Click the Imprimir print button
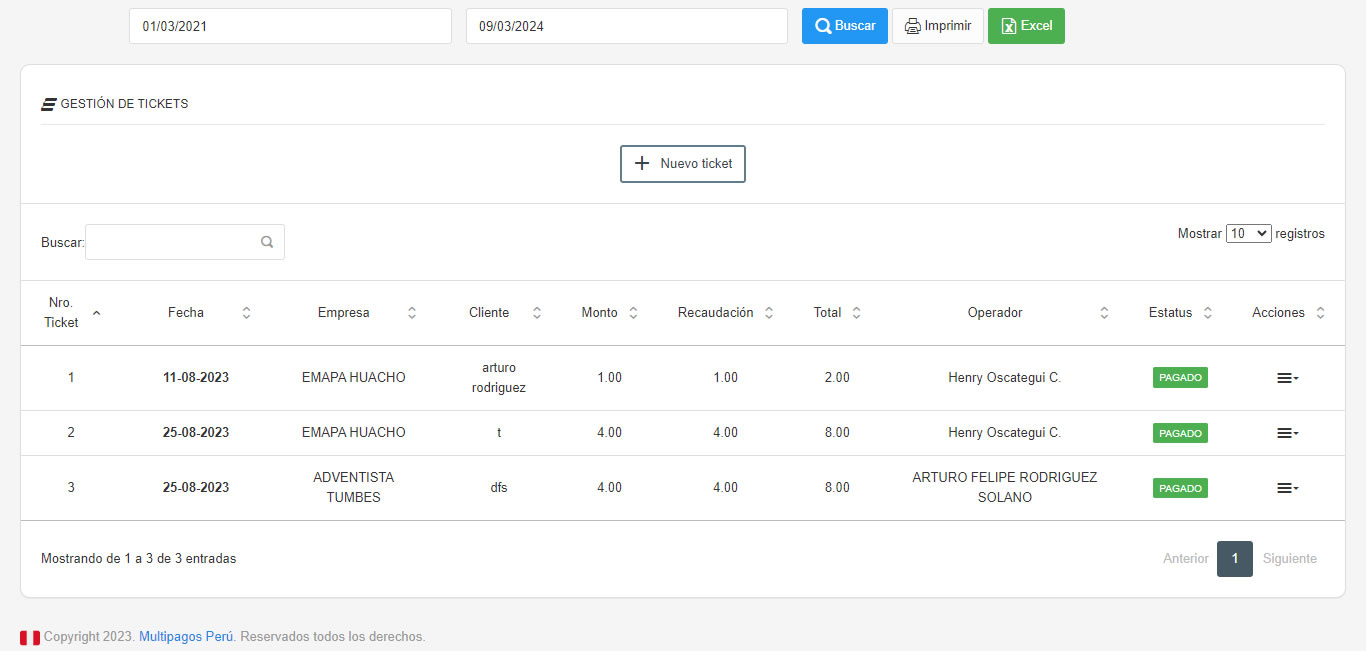This screenshot has height=651, width=1366. [938, 26]
